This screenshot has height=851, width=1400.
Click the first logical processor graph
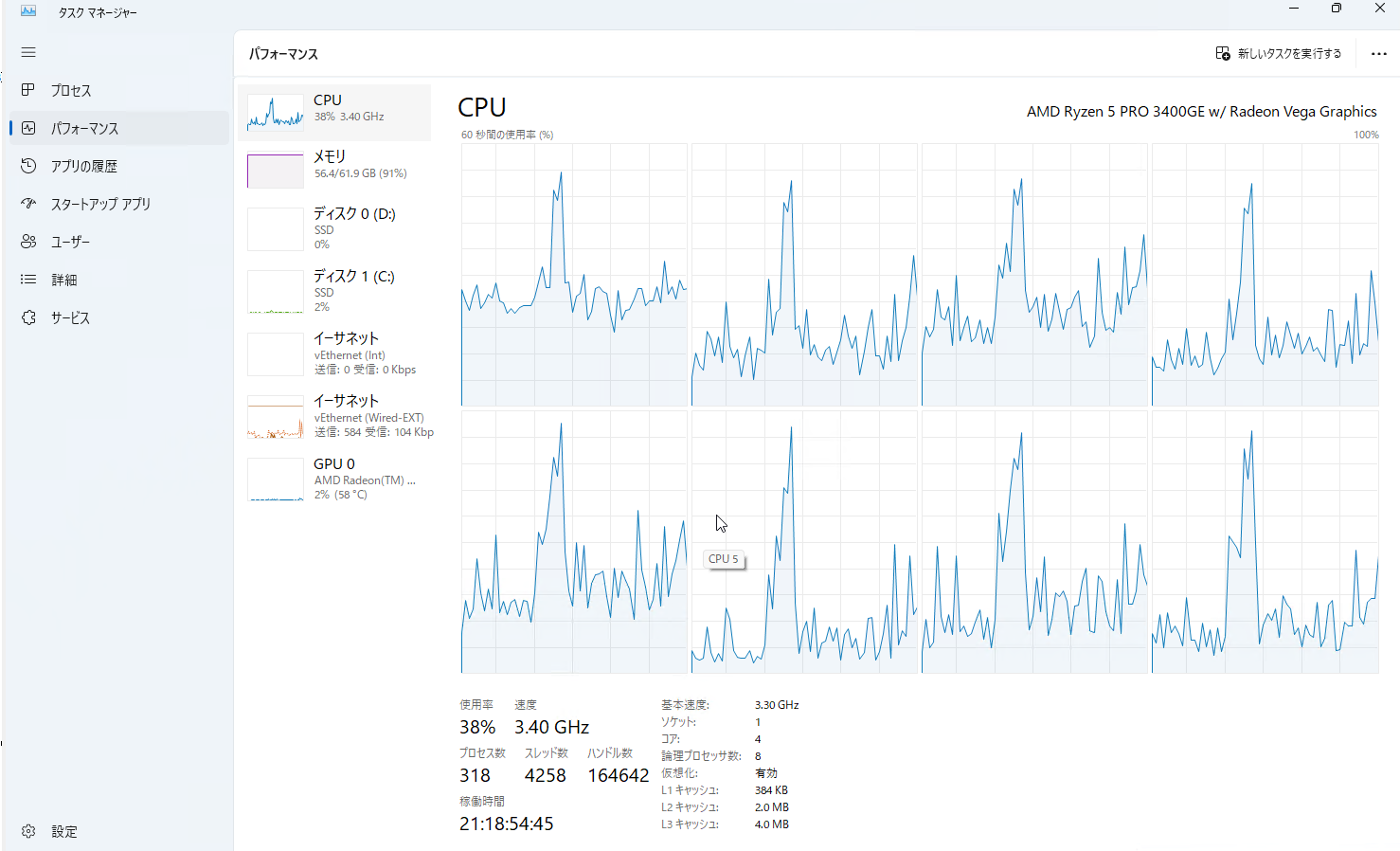pyautogui.click(x=574, y=275)
